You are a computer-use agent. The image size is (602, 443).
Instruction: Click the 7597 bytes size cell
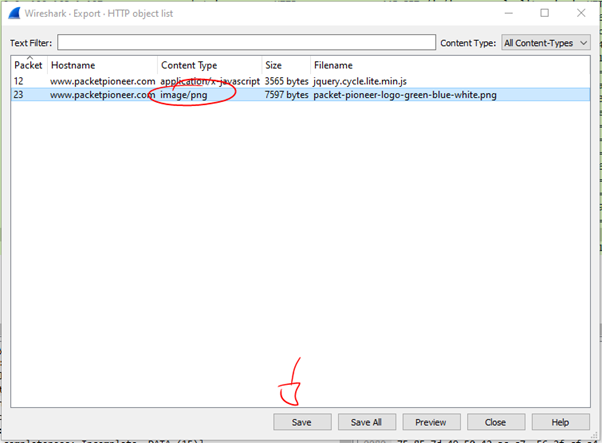point(286,95)
